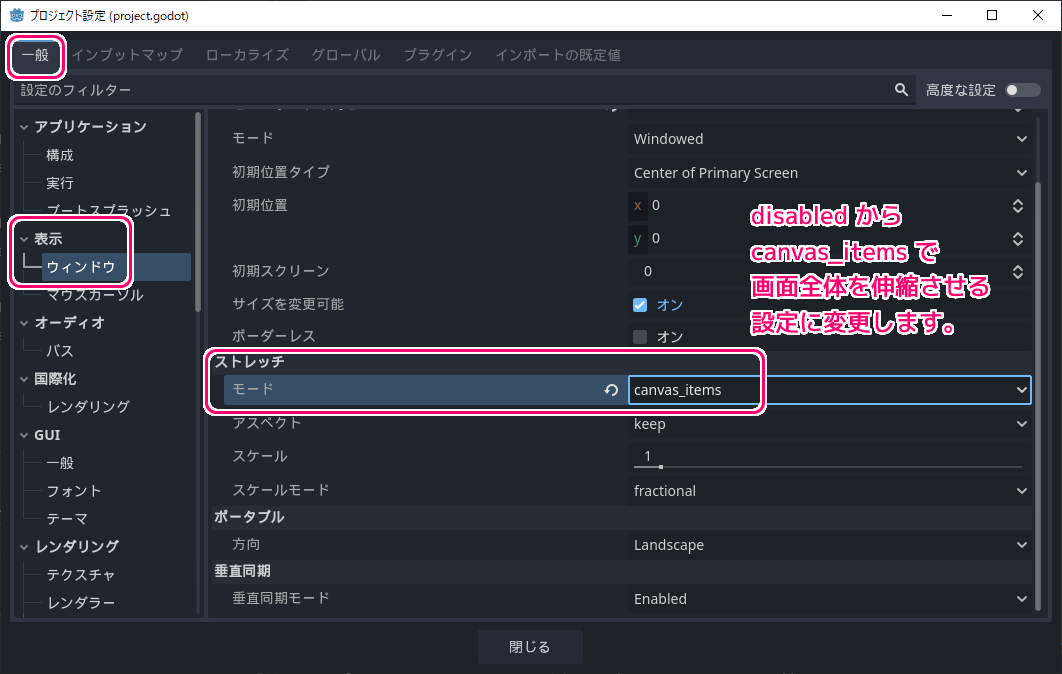Image resolution: width=1062 pixels, height=674 pixels.
Task: Open the canvas_items stretch mode dropdown
Action: pyautogui.click(x=830, y=390)
